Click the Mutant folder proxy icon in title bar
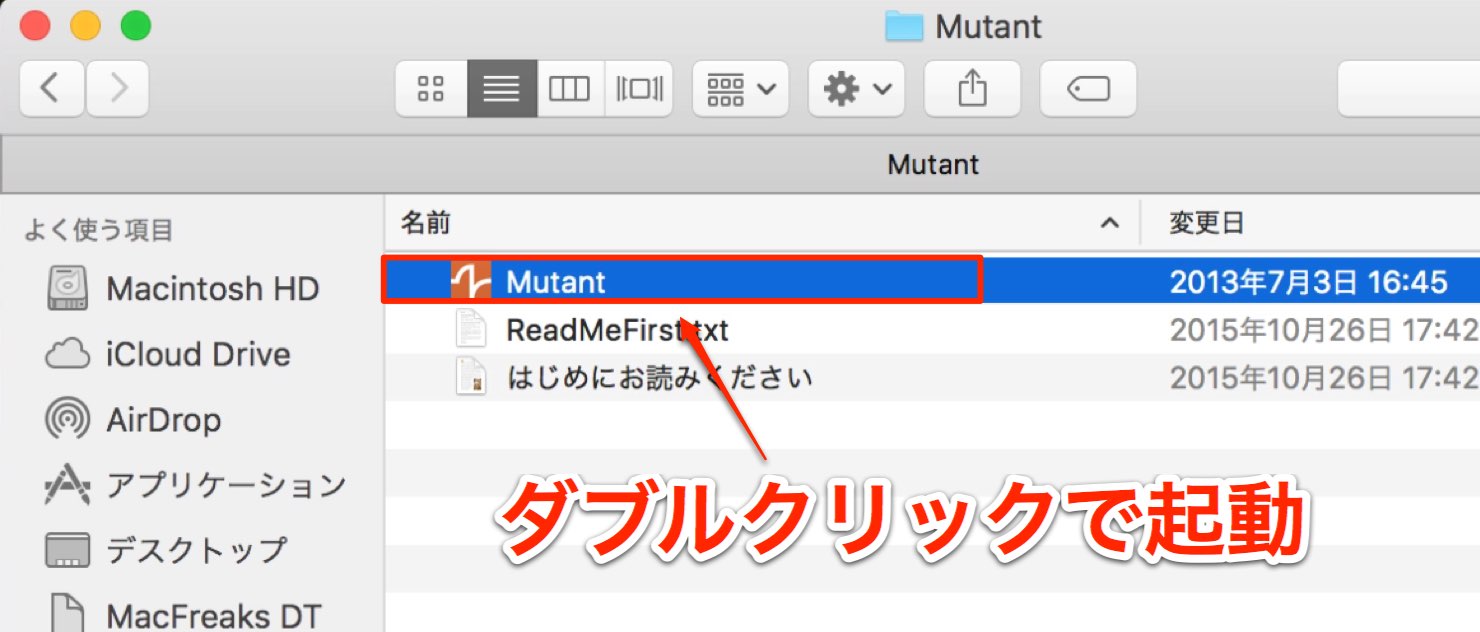The image size is (1480, 632). pos(904,26)
